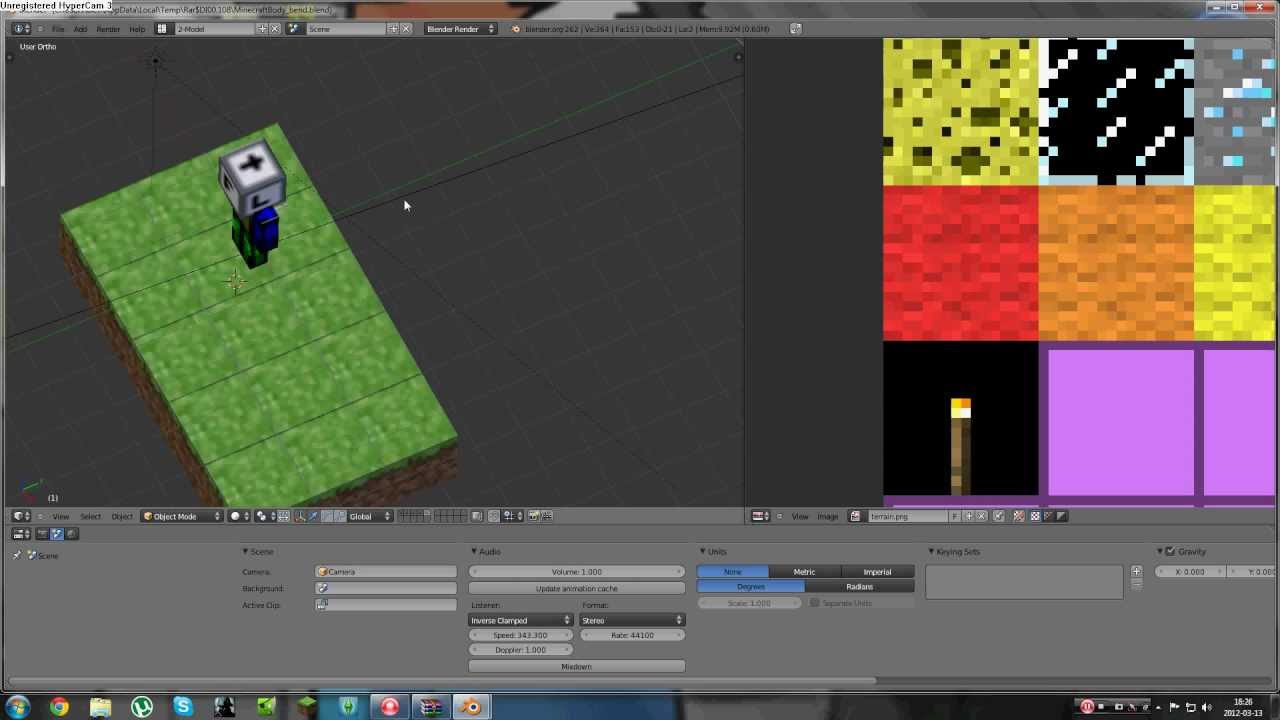
Task: Adjust the Speed 343.300 field
Action: (x=520, y=635)
